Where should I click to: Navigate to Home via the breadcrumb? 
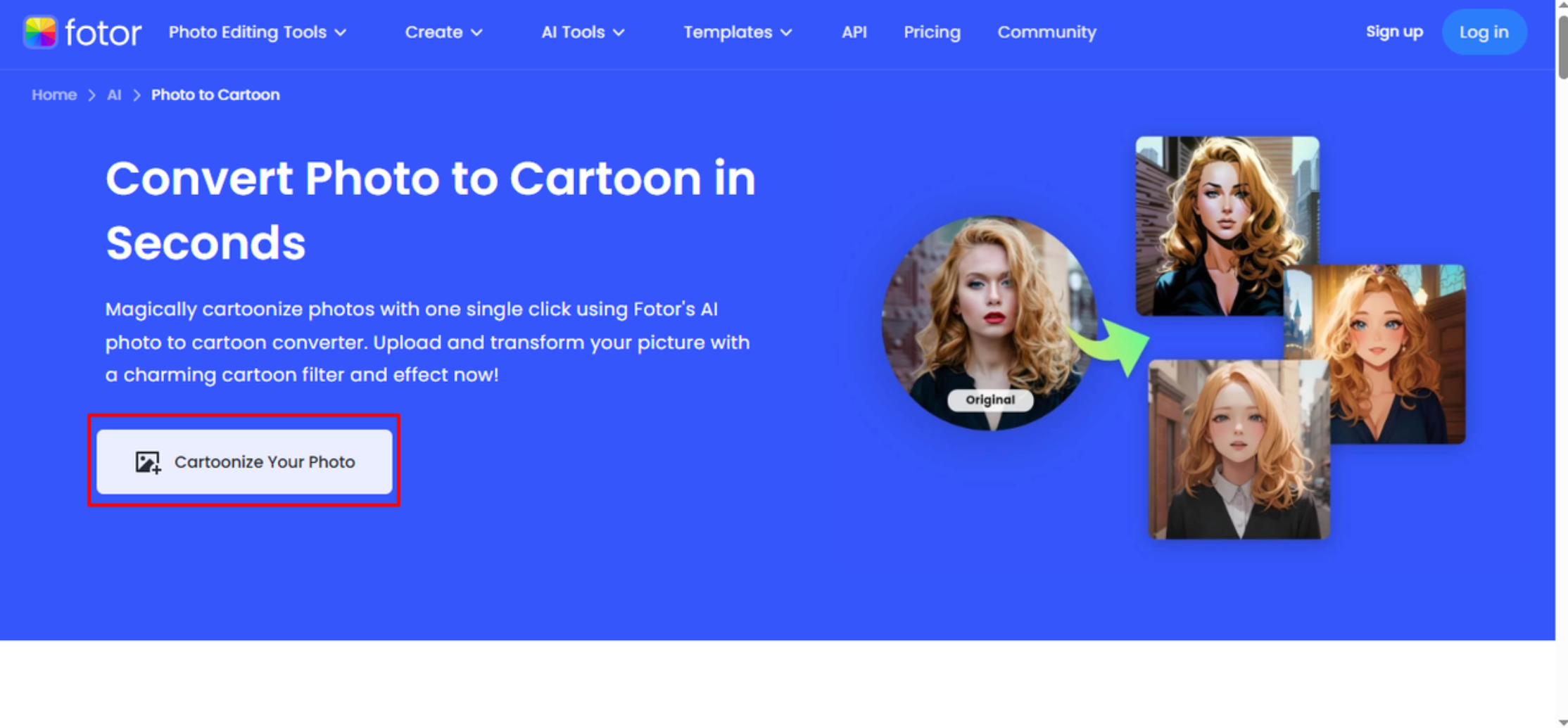(53, 94)
